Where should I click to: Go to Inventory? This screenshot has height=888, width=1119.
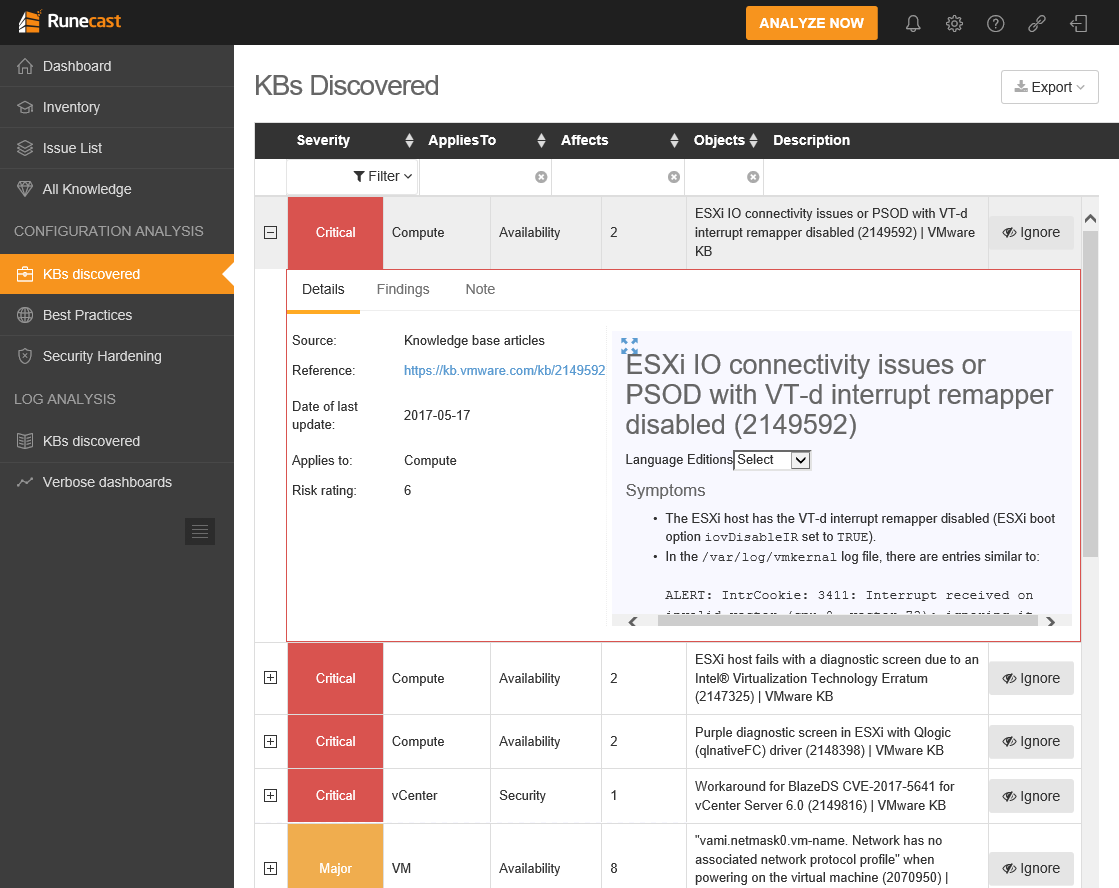coord(117,107)
